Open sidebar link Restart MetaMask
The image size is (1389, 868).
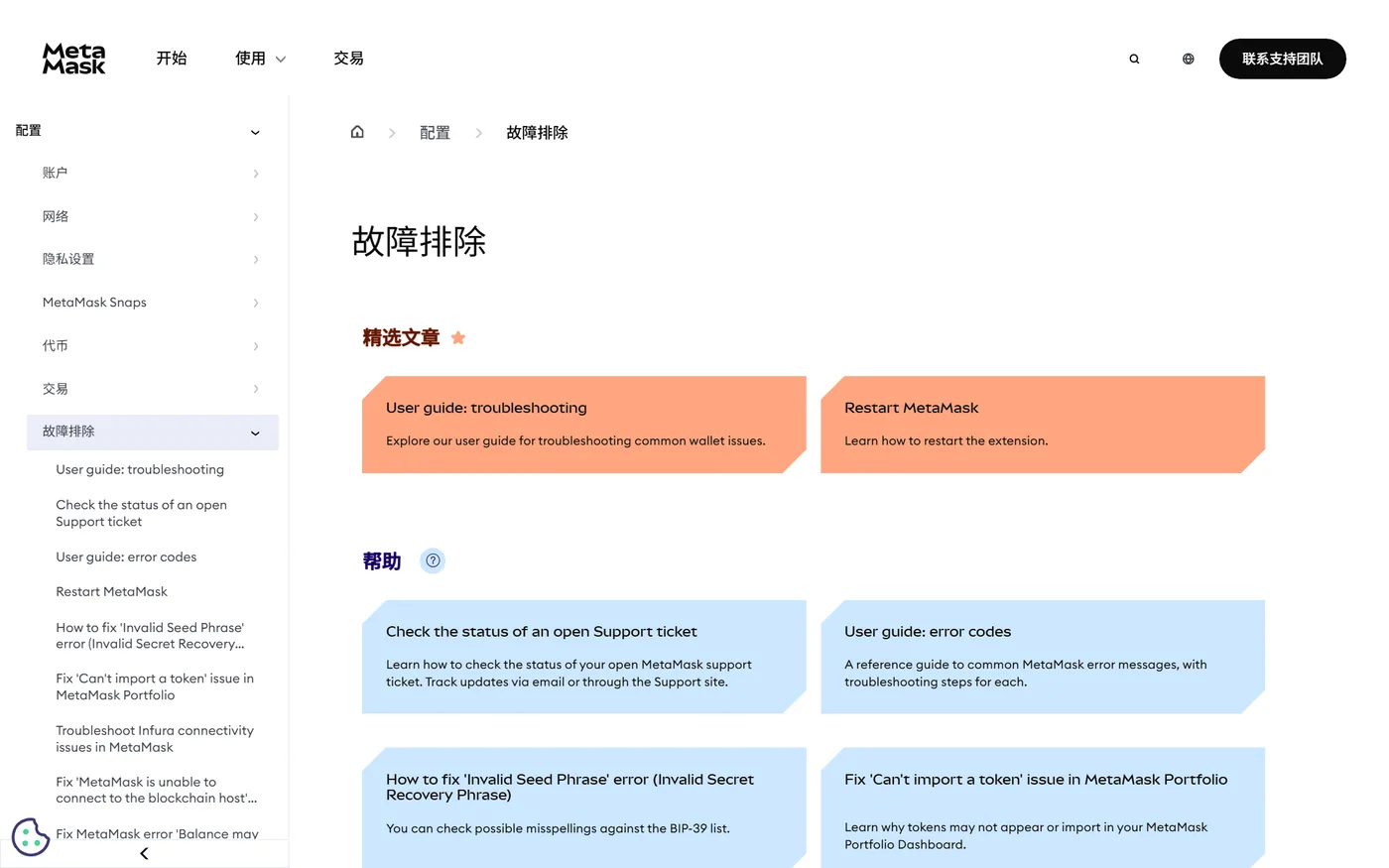111,591
